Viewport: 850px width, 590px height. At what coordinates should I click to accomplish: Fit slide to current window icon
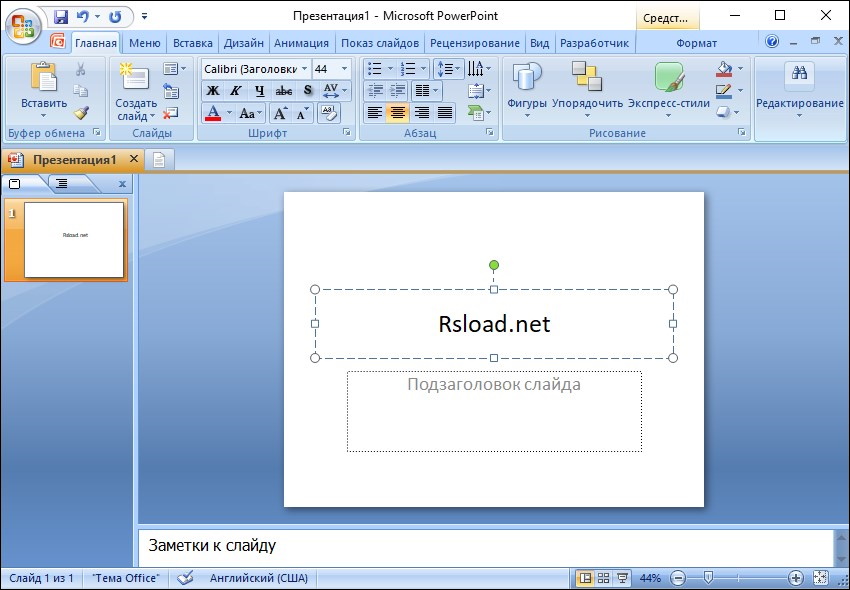[821, 578]
